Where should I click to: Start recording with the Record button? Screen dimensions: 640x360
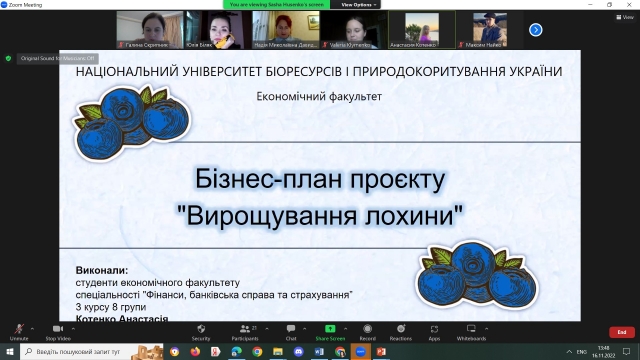click(367, 332)
